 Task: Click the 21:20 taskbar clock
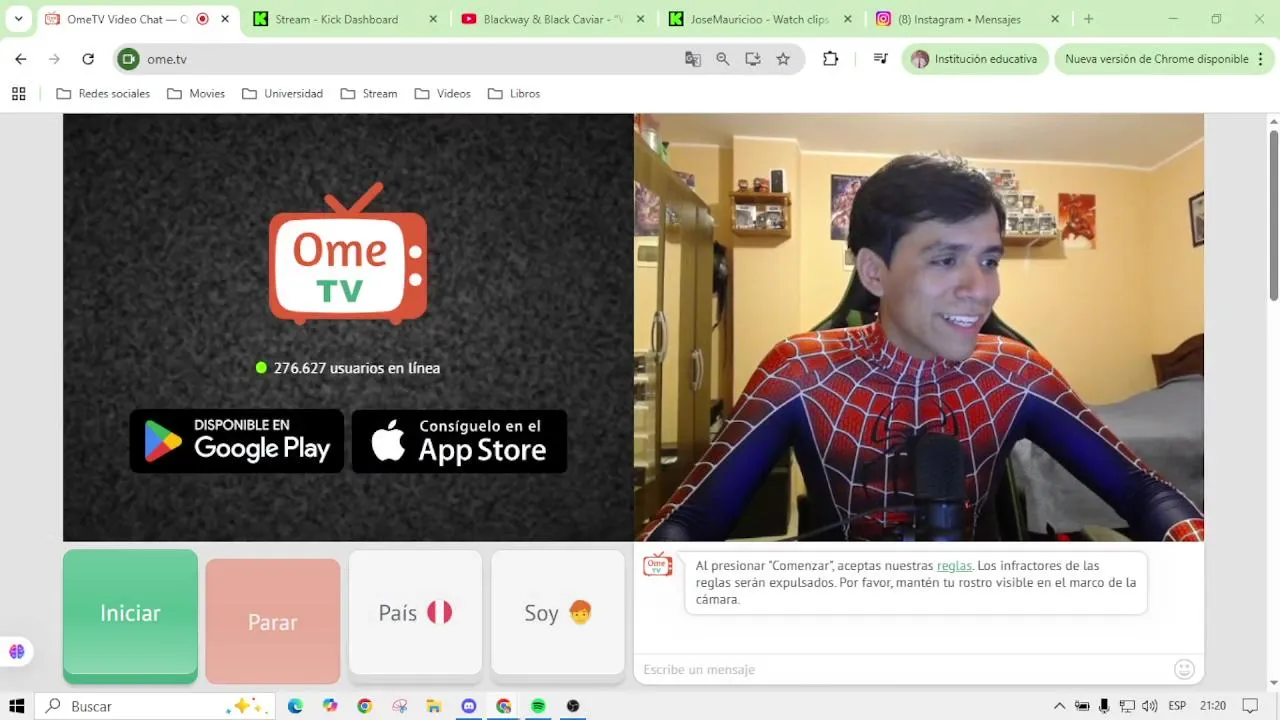(x=1212, y=706)
